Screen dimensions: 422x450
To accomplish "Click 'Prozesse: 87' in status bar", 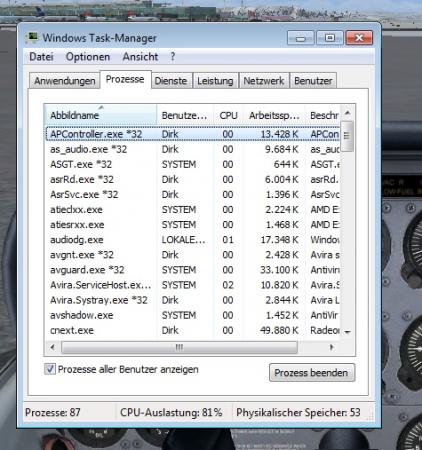I will 53,412.
